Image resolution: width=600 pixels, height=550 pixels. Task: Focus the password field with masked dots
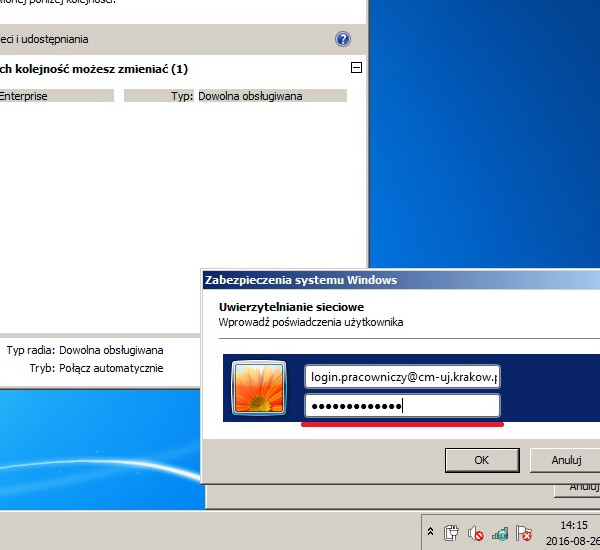pyautogui.click(x=402, y=405)
